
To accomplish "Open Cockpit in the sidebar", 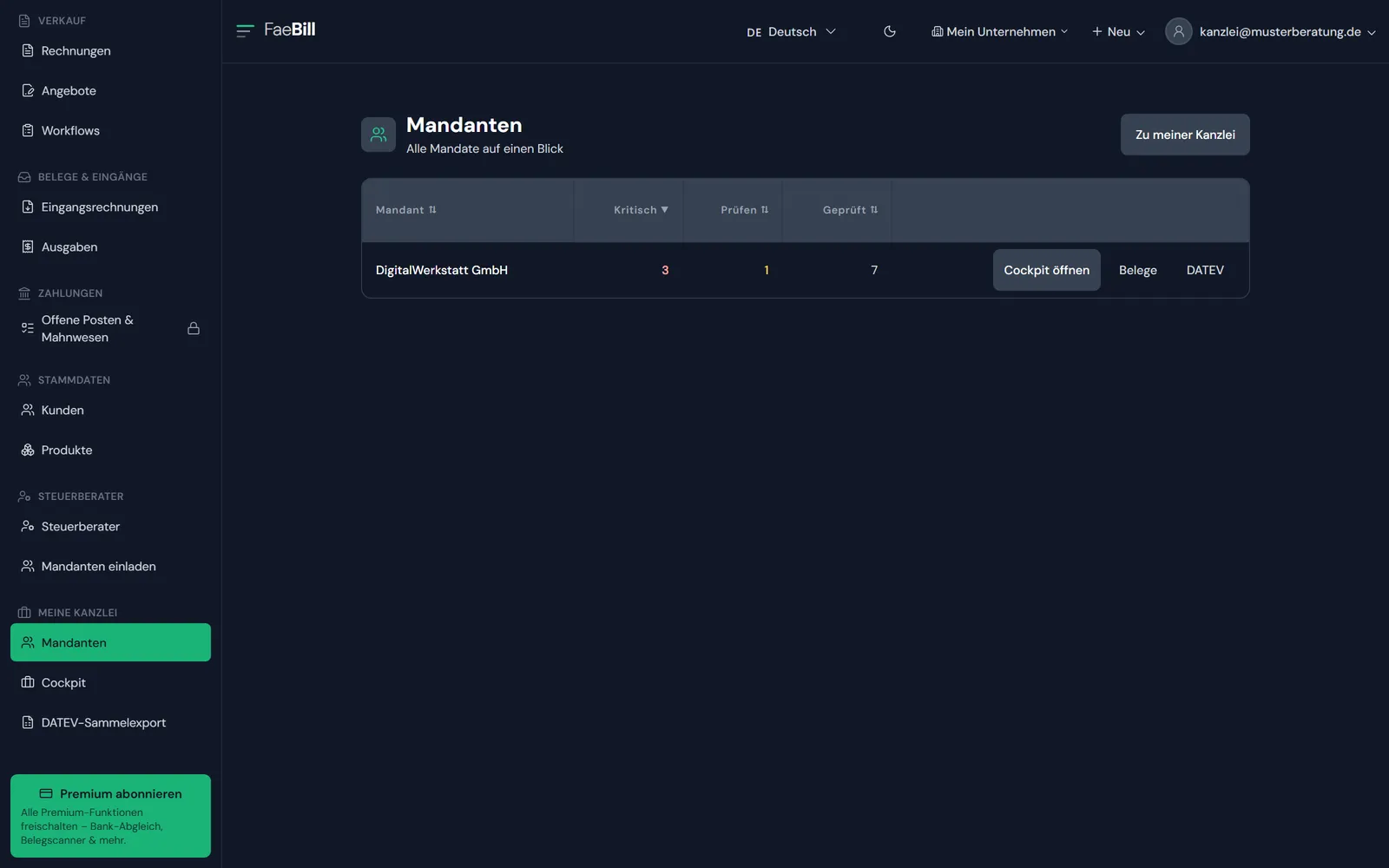I will click(110, 682).
